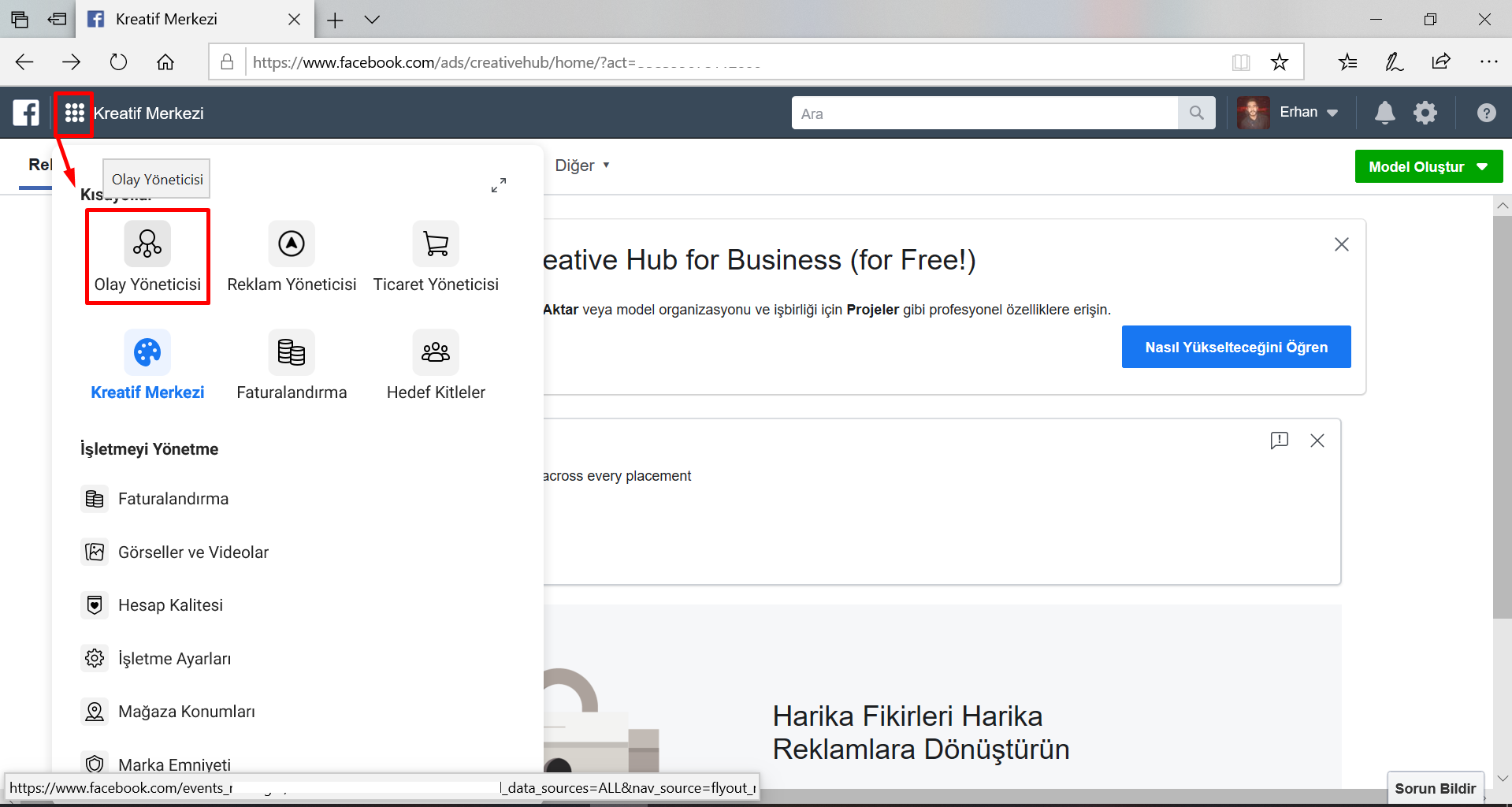Open Erhan account dropdown arrow
The image size is (1512, 807).
pyautogui.click(x=1332, y=113)
